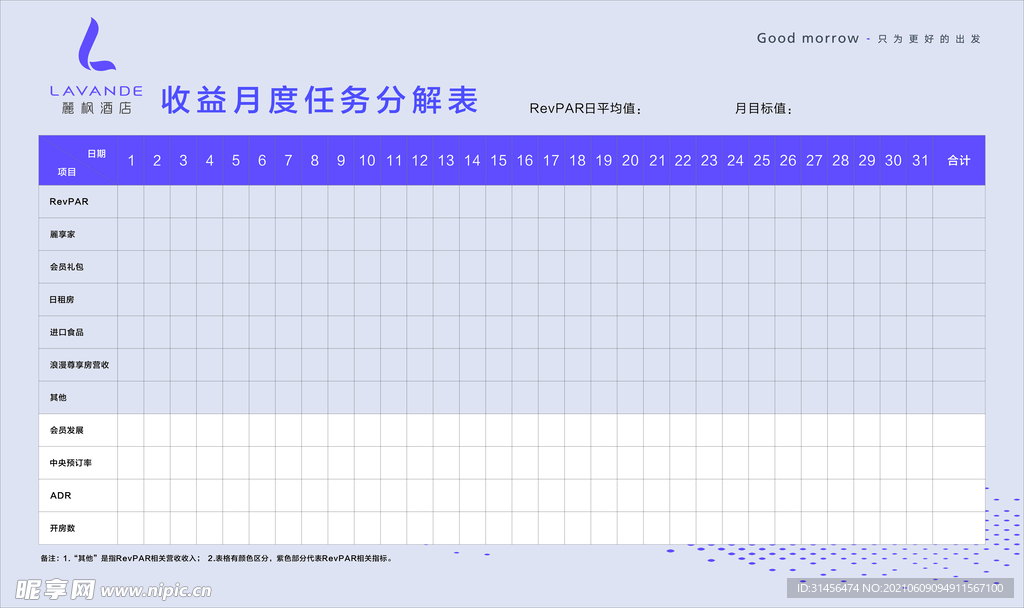Click the RevPAR日平均值 field label
Viewport: 1024px width, 608px height.
[585, 109]
